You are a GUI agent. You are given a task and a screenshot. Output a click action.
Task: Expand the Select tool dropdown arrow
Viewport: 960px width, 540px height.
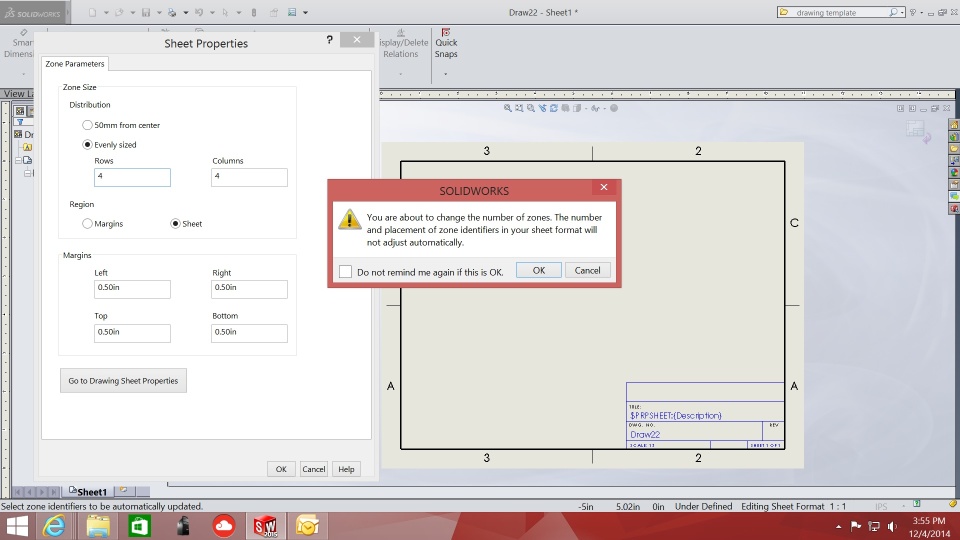(x=239, y=13)
